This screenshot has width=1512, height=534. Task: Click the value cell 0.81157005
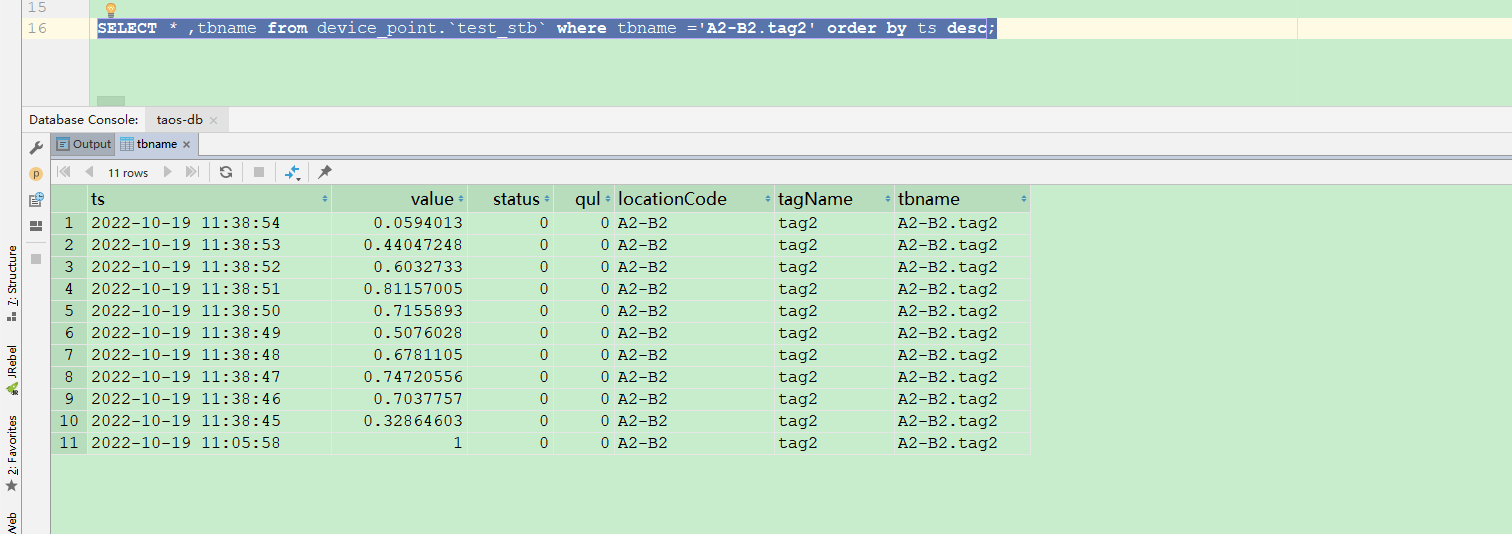pos(400,289)
